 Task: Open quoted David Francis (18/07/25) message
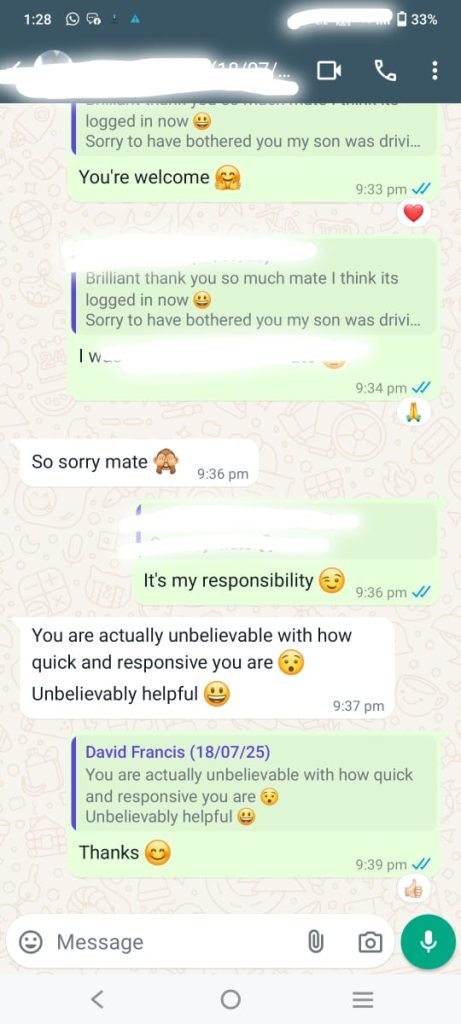click(253, 784)
